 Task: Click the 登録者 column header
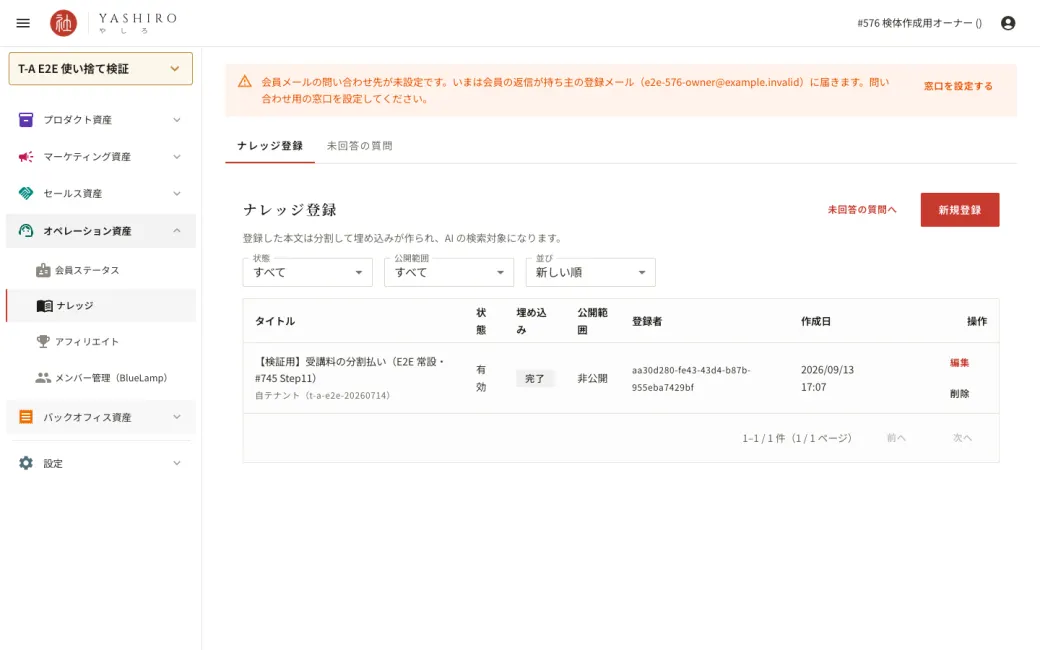[647, 321]
